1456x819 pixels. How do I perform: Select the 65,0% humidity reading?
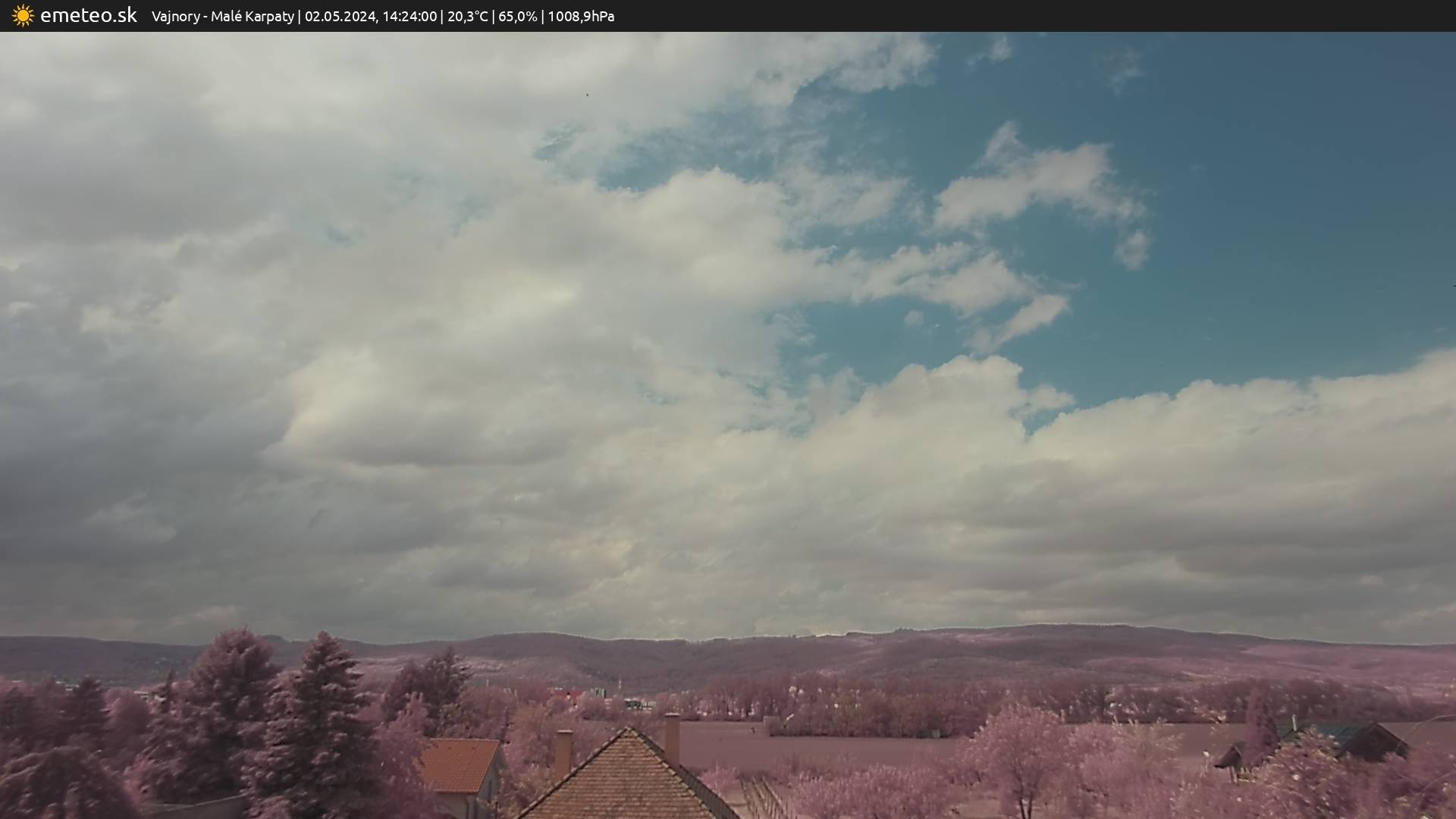coord(517,17)
